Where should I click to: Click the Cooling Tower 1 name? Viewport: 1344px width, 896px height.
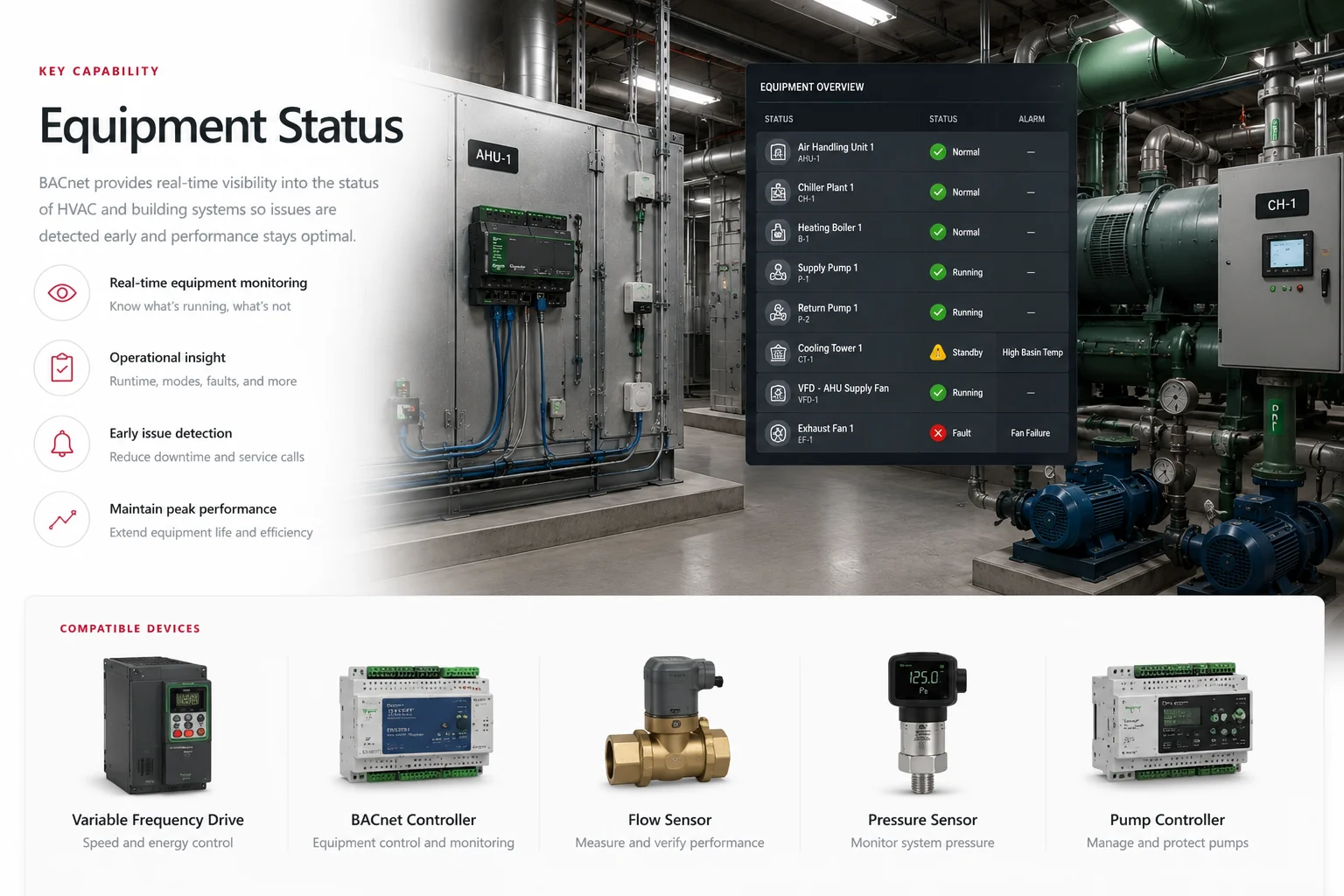829,348
